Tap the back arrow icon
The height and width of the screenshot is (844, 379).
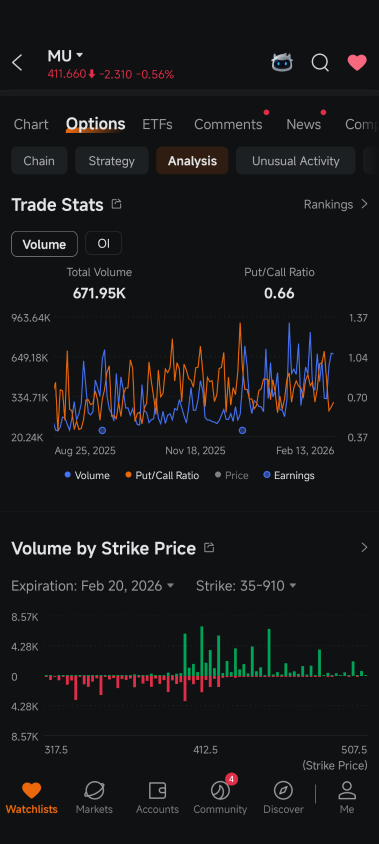pos(17,63)
